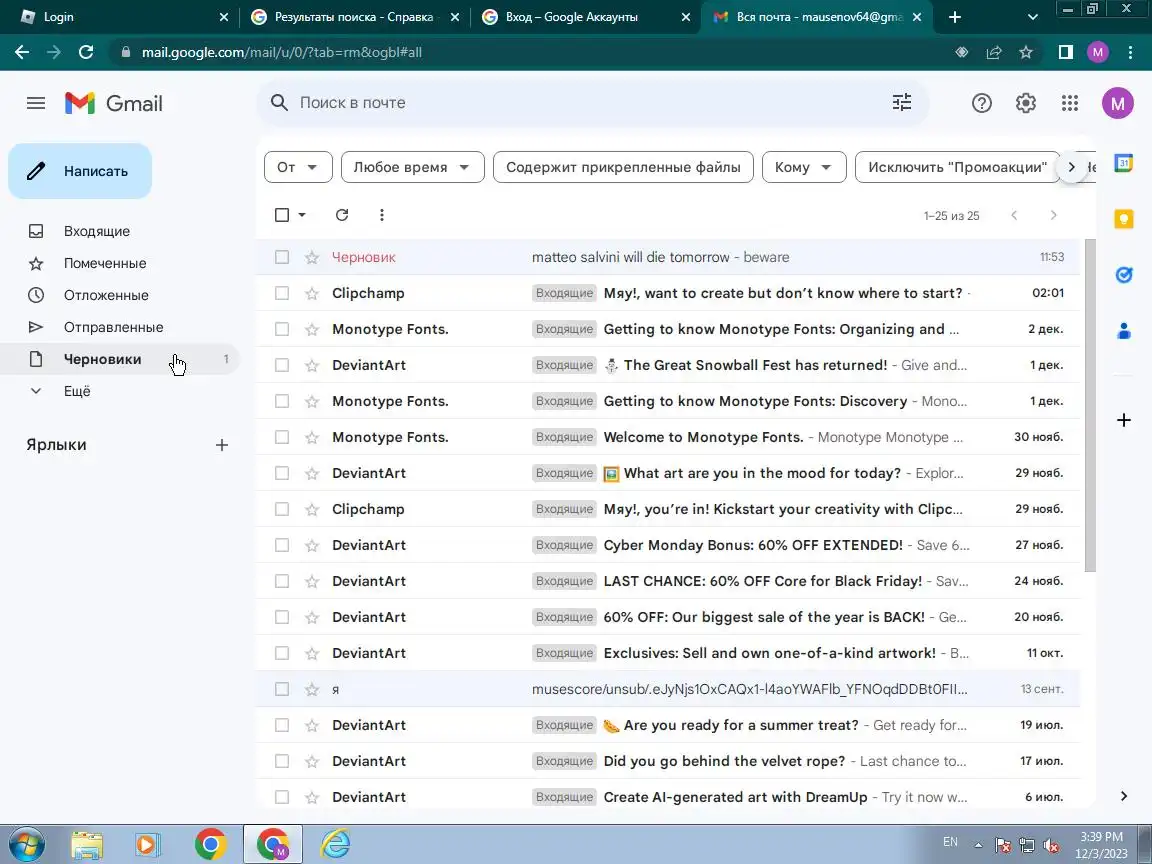The image size is (1152, 864).
Task: Open Google Tasks side panel icon
Action: coord(1123,275)
